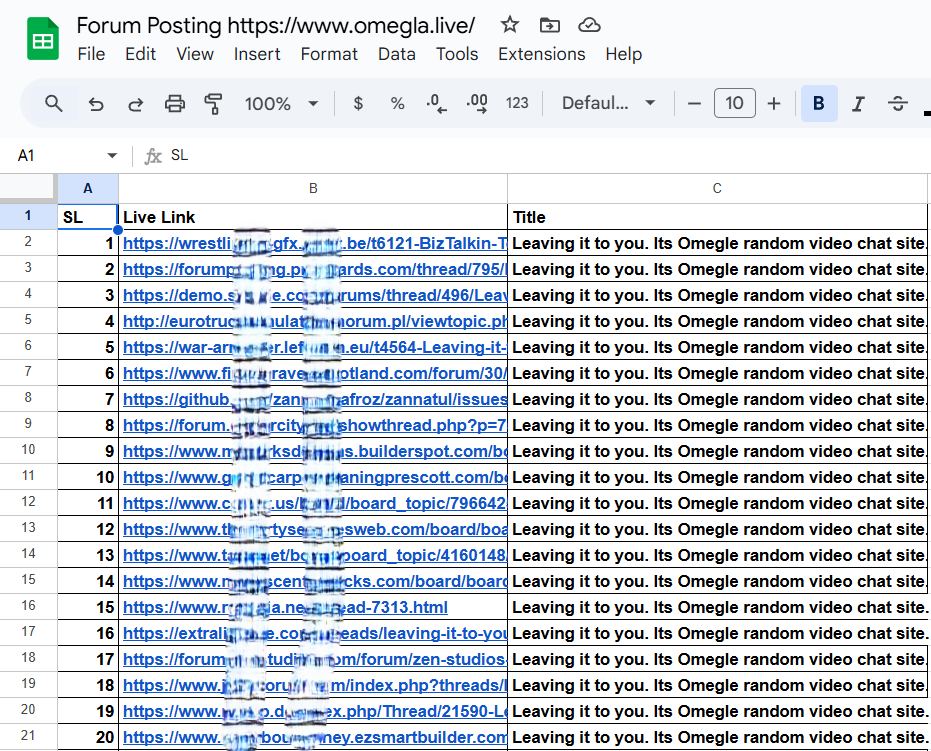Click the Google Sheets home icon
The height and width of the screenshot is (751, 931).
42,40
